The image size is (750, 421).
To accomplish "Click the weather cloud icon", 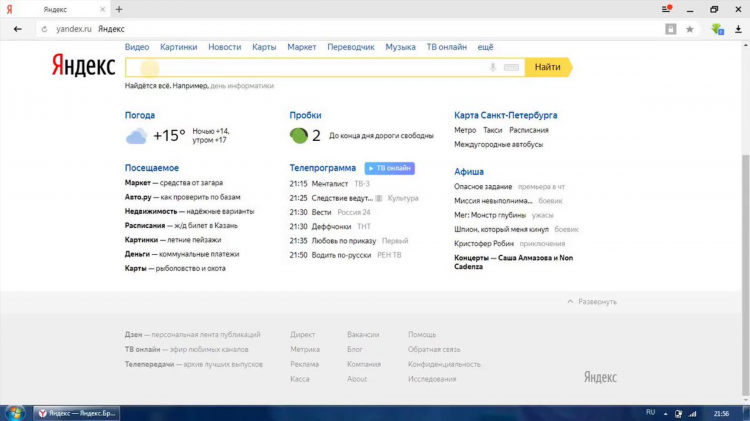I will (x=136, y=136).
